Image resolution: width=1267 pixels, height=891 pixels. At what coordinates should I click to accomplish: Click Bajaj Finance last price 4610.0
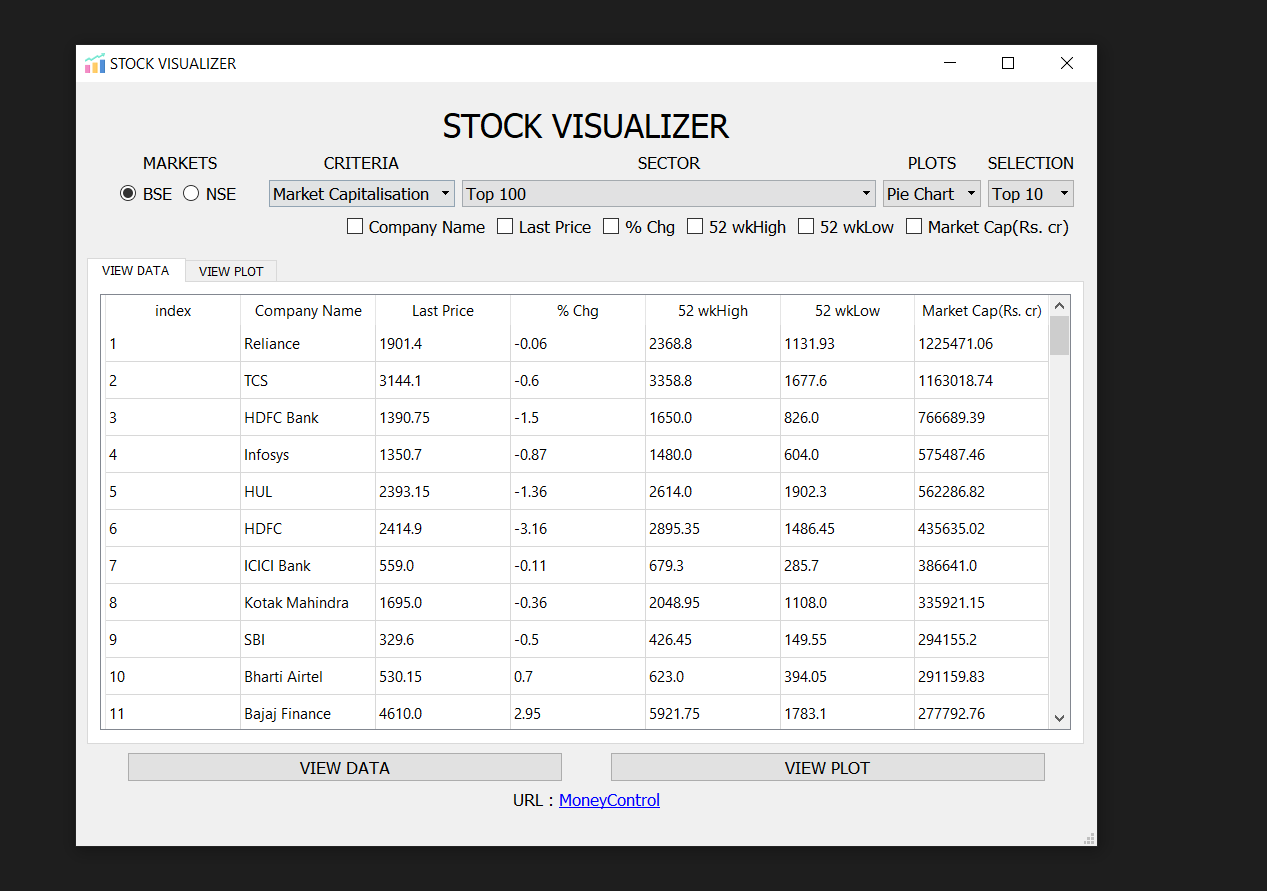pyautogui.click(x=443, y=714)
